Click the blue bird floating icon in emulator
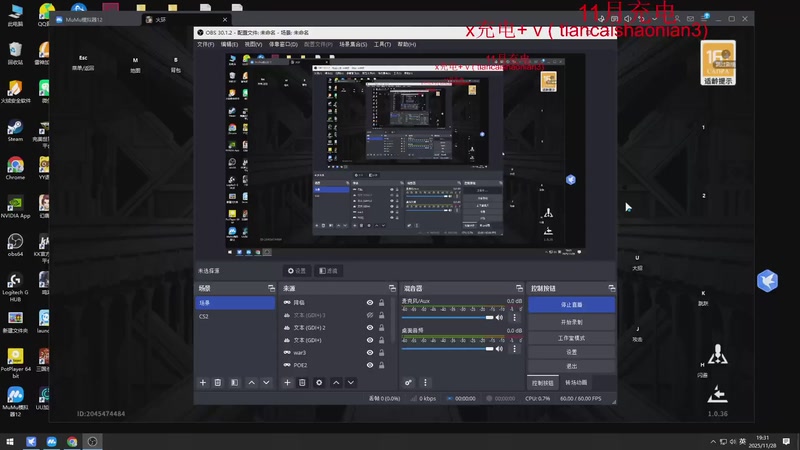The height and width of the screenshot is (450, 800). [x=767, y=281]
